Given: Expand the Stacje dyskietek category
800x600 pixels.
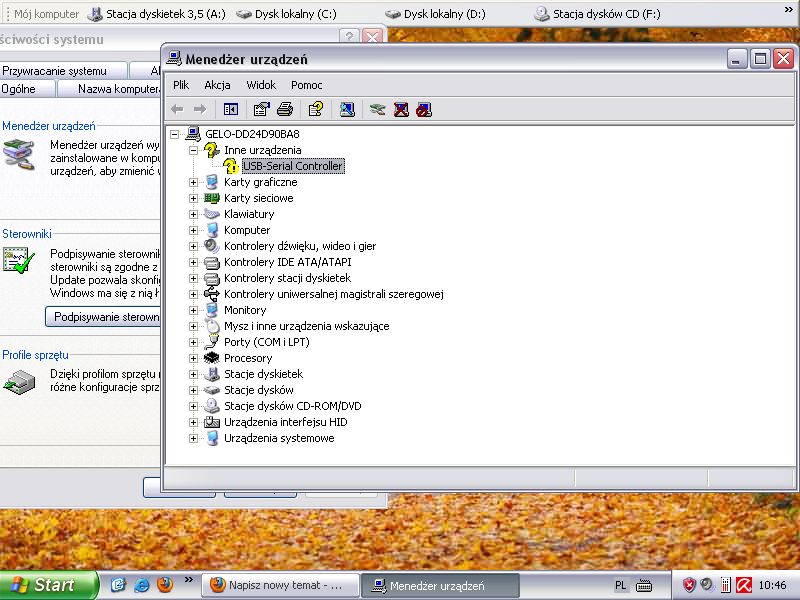Looking at the screenshot, I should [x=193, y=374].
